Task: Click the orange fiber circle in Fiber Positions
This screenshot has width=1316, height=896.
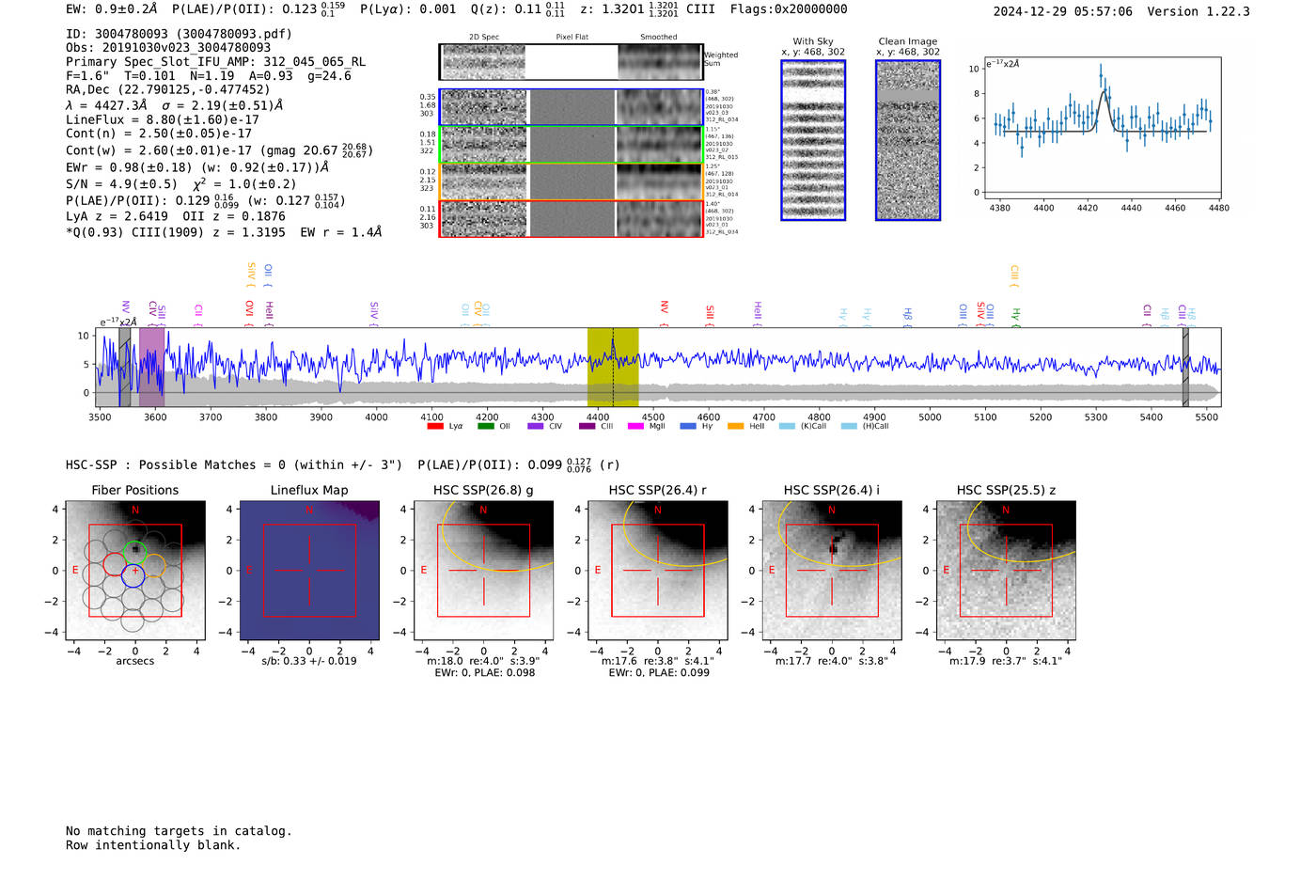Action: tap(154, 566)
